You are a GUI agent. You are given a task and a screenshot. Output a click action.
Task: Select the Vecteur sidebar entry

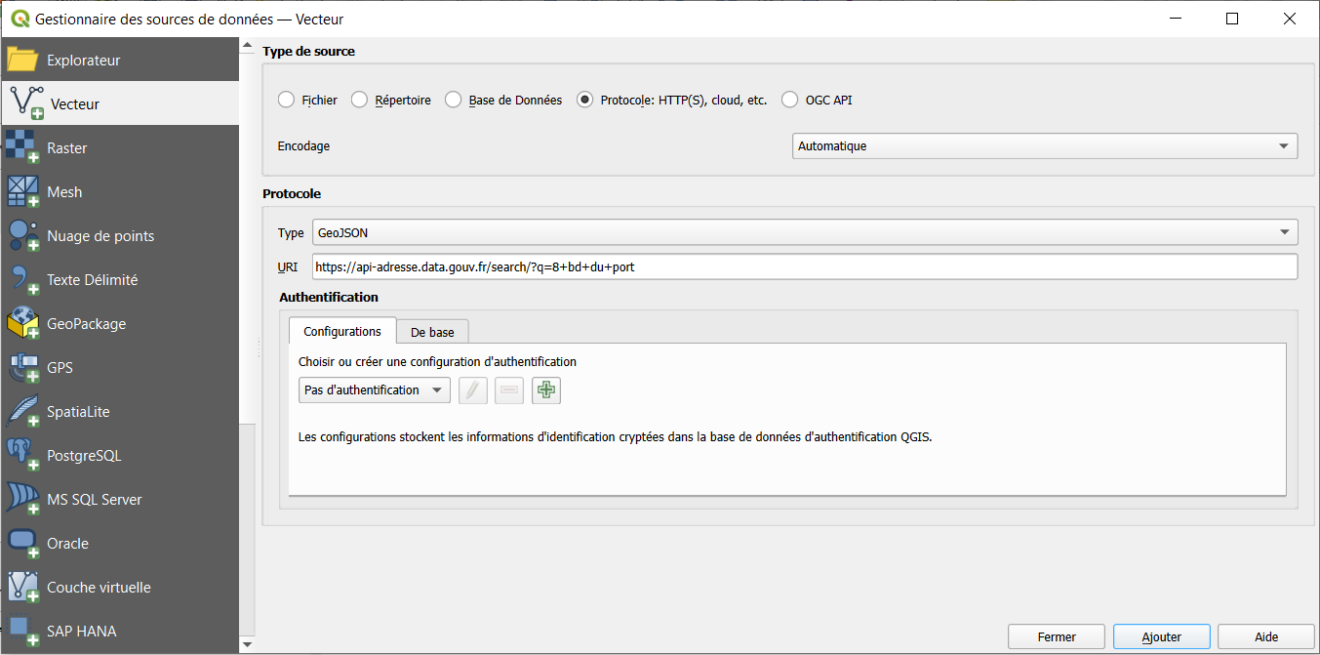75,102
